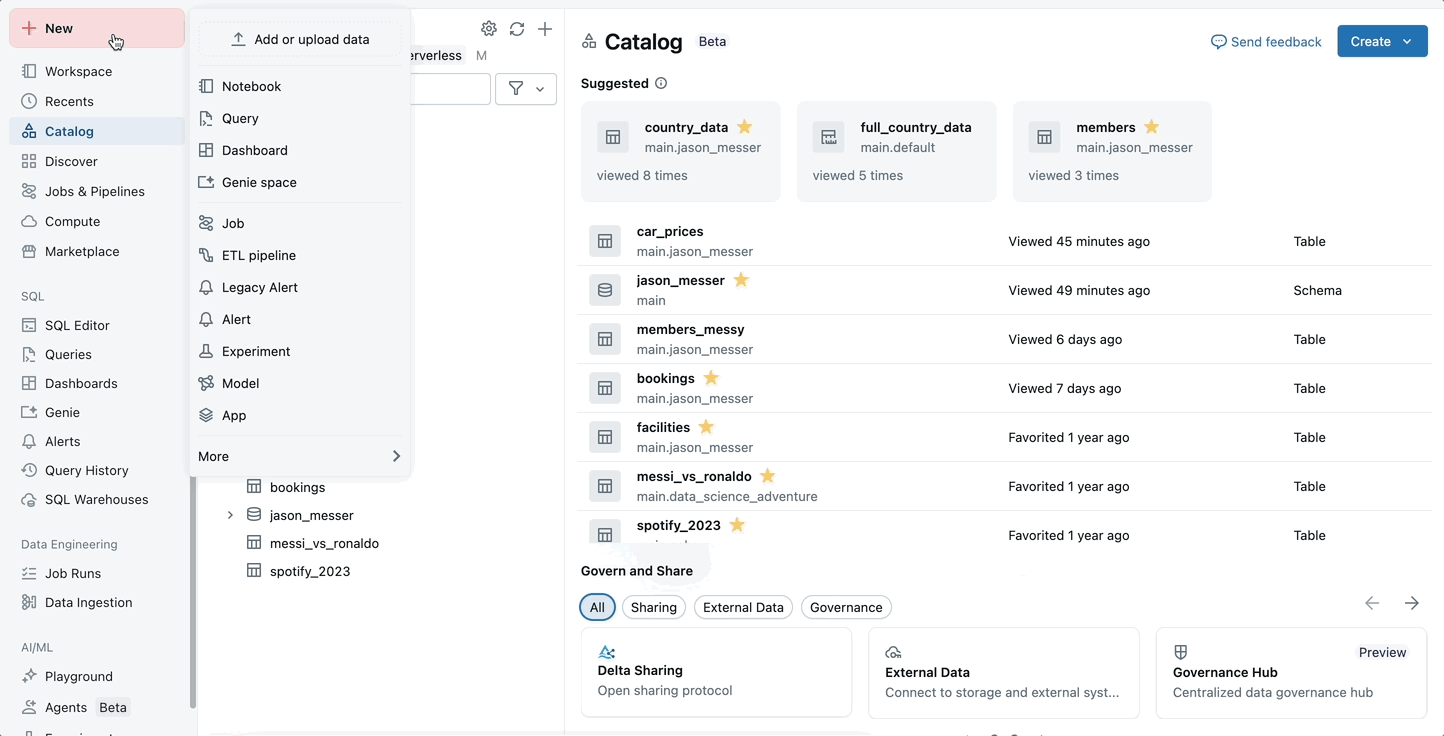Expand the jason_messer schema tree node
This screenshot has width=1444, height=736.
point(230,515)
